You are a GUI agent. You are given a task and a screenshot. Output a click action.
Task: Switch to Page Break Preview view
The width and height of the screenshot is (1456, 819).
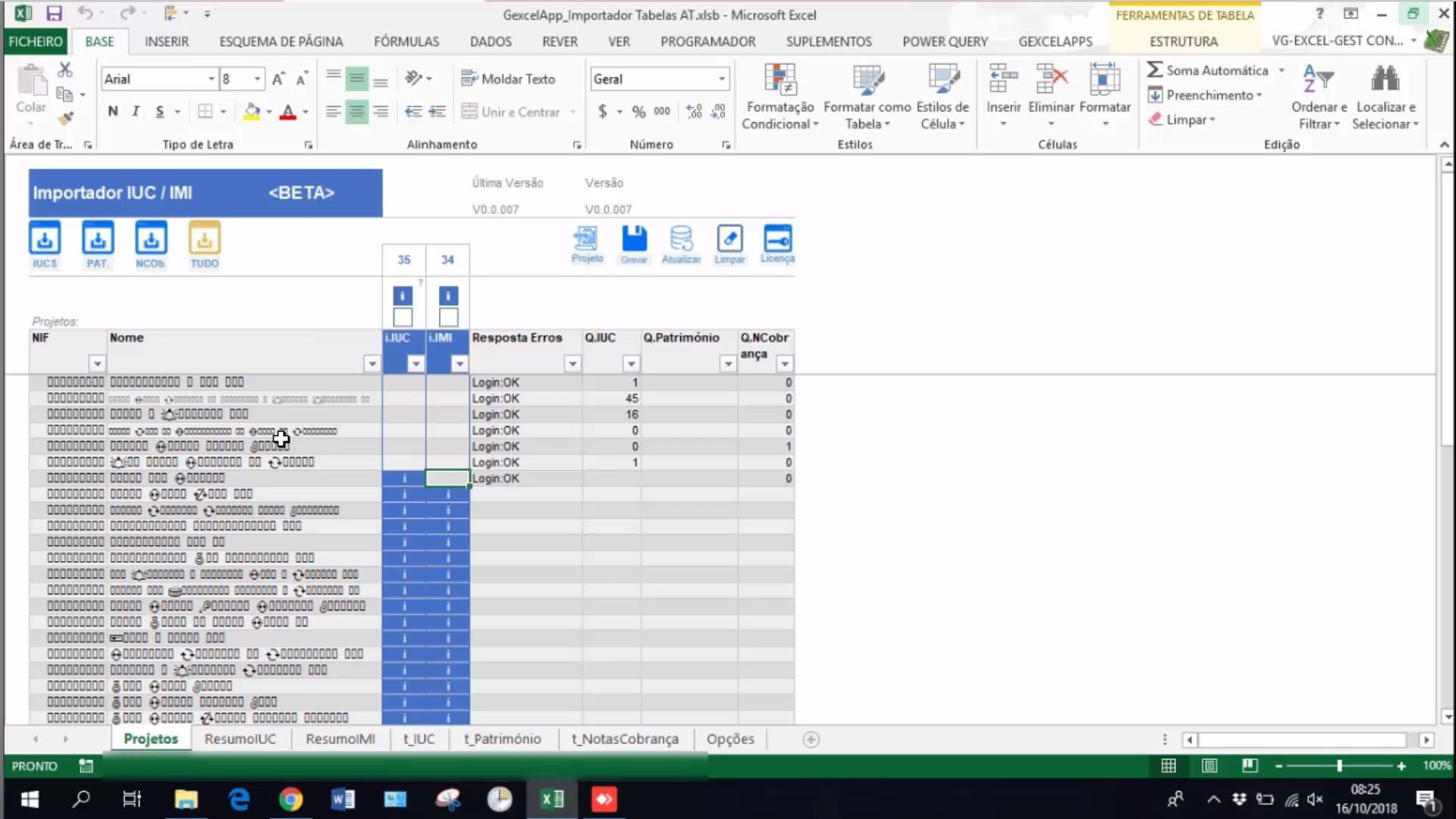coord(1250,766)
